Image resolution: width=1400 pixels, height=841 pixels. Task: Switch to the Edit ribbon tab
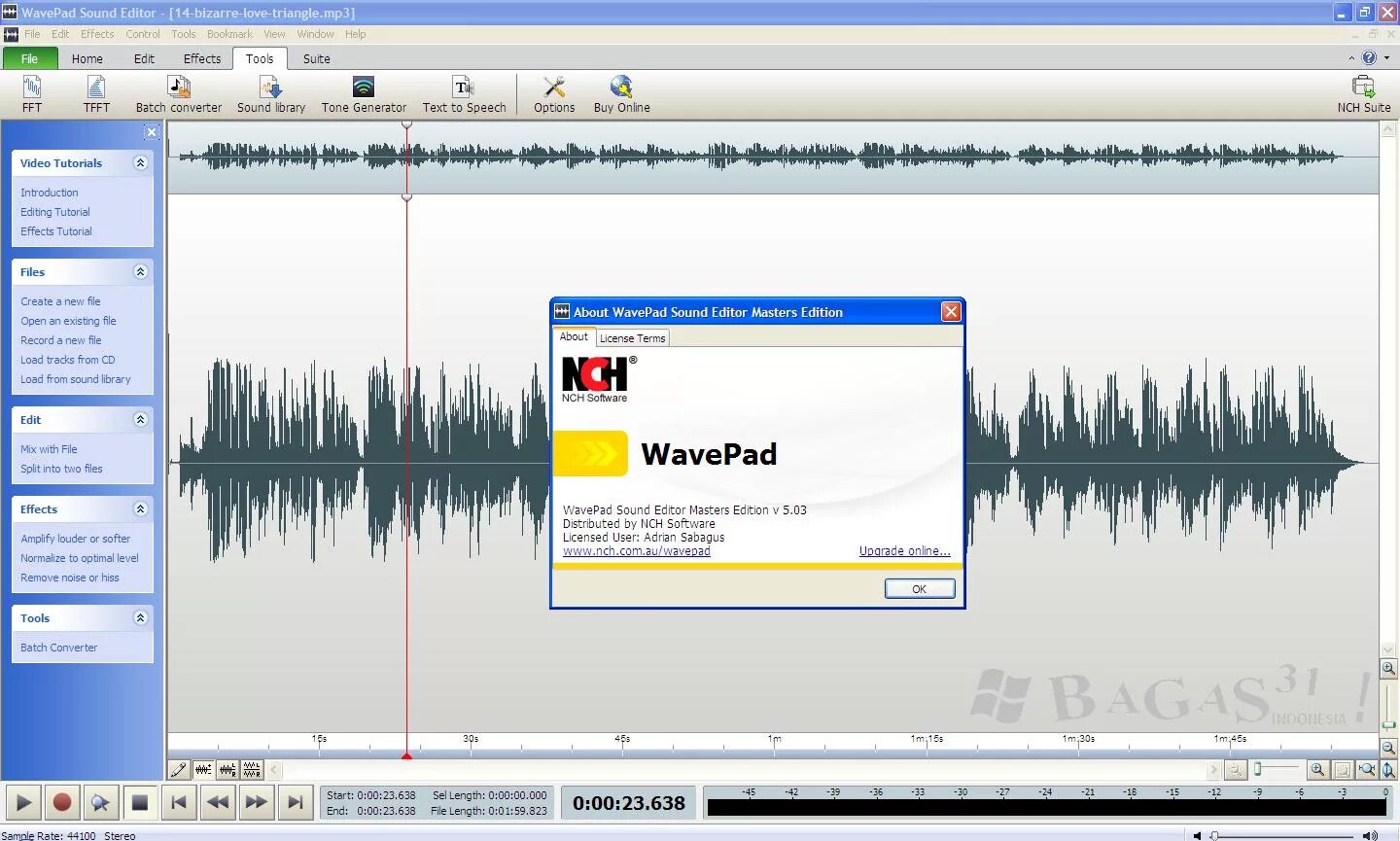tap(144, 58)
